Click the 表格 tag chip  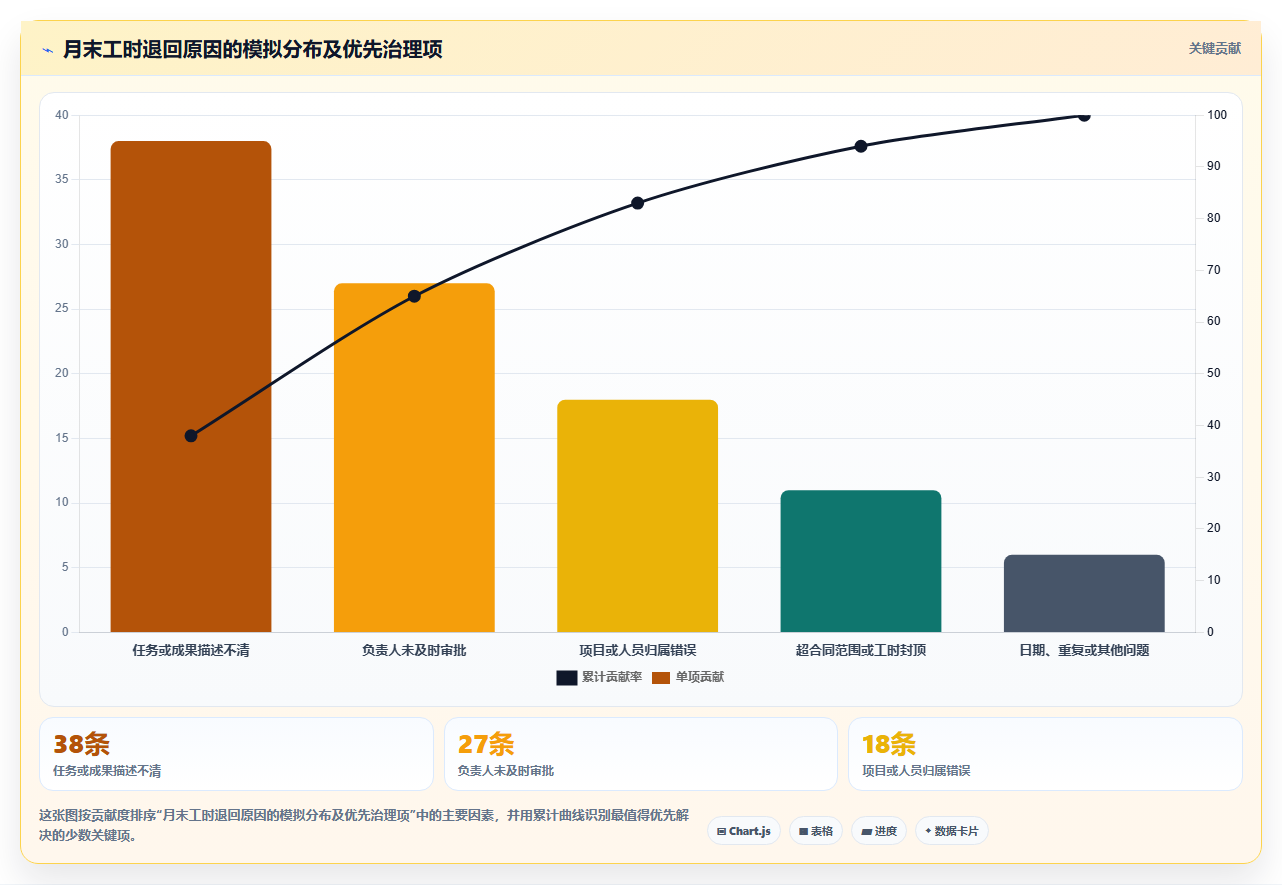(x=816, y=831)
